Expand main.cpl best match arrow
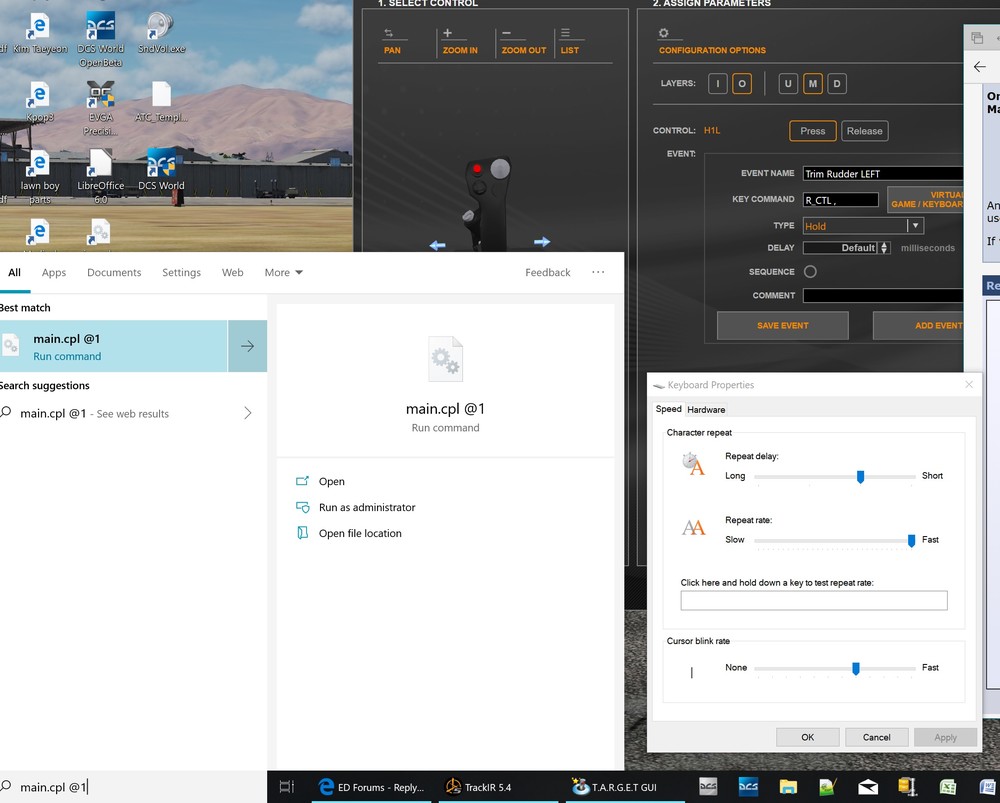Screen dimensions: 1000x803 247,346
